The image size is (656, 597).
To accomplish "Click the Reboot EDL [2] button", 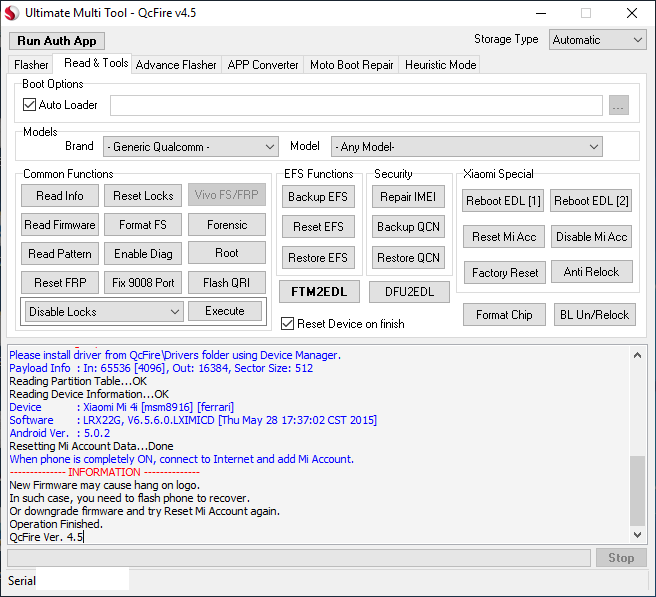I will tap(591, 201).
